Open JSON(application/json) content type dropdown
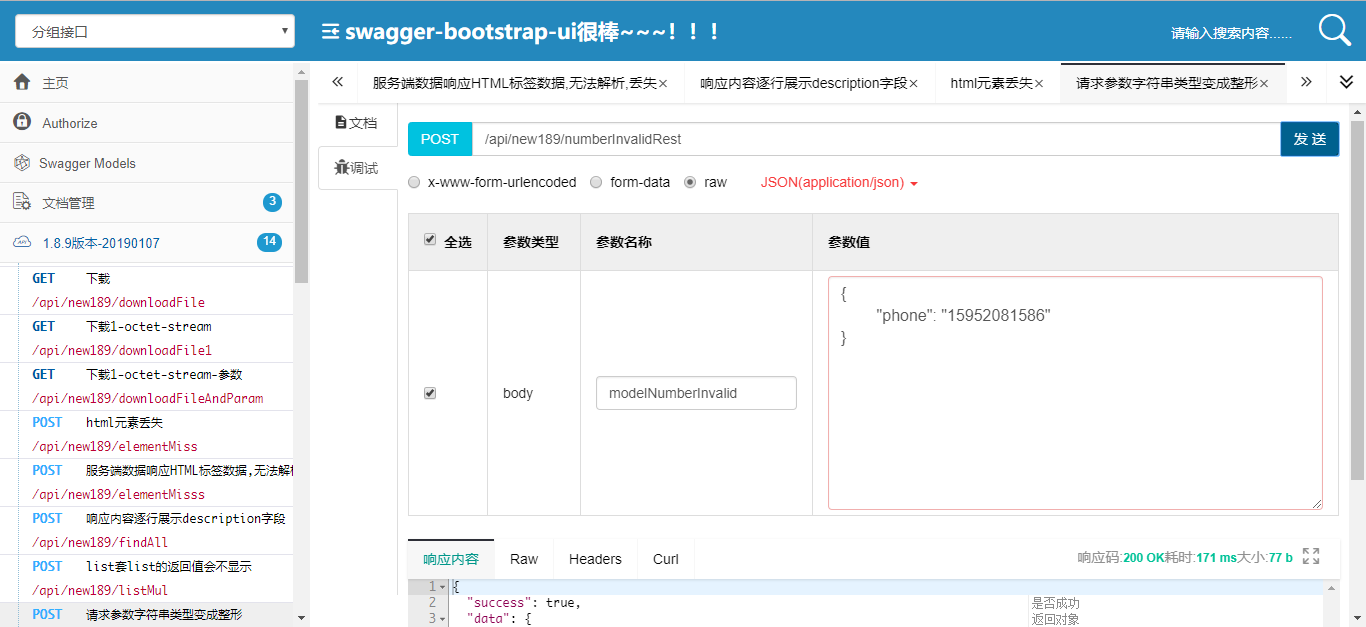This screenshot has width=1366, height=627. pyautogui.click(x=839, y=182)
